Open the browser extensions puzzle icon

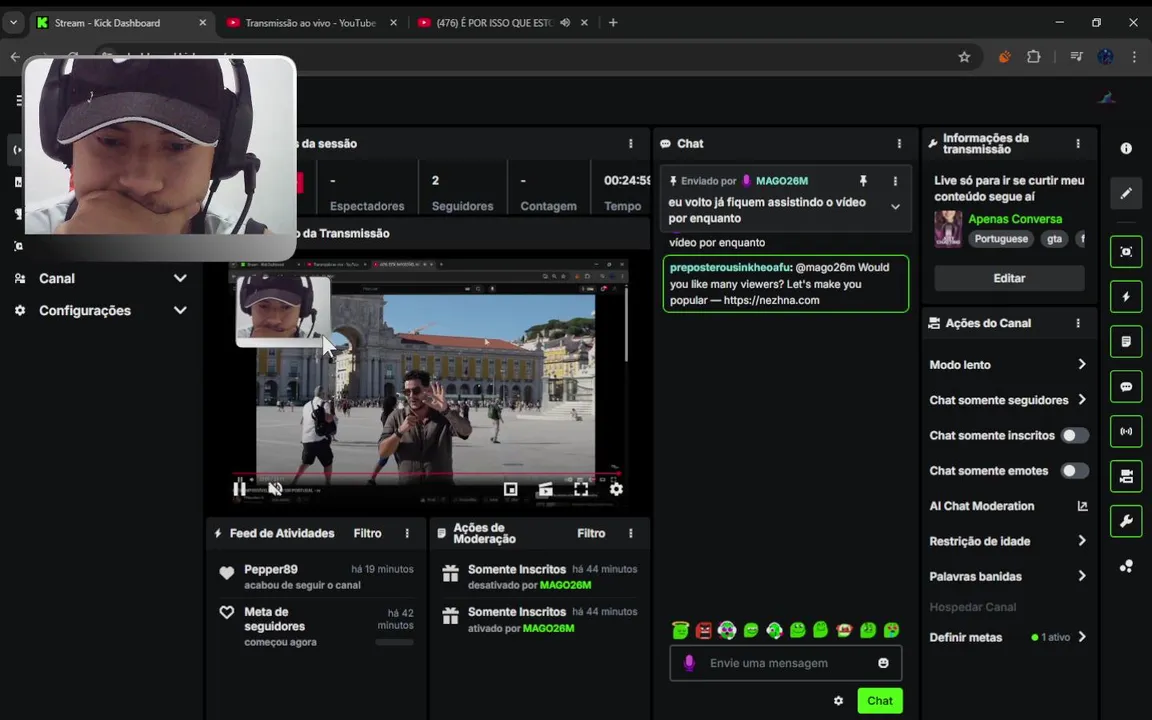1033,57
